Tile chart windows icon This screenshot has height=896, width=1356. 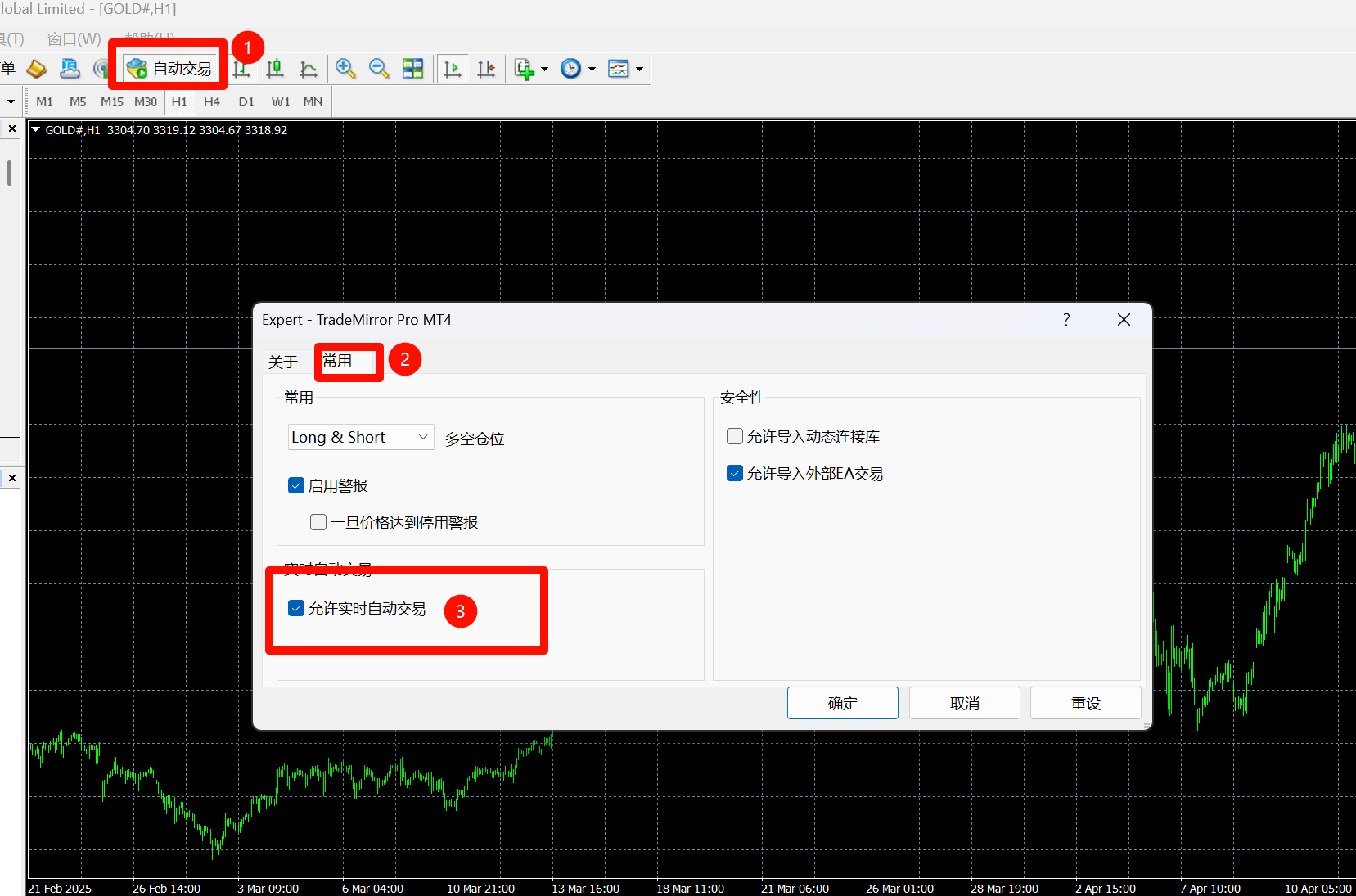click(x=413, y=69)
